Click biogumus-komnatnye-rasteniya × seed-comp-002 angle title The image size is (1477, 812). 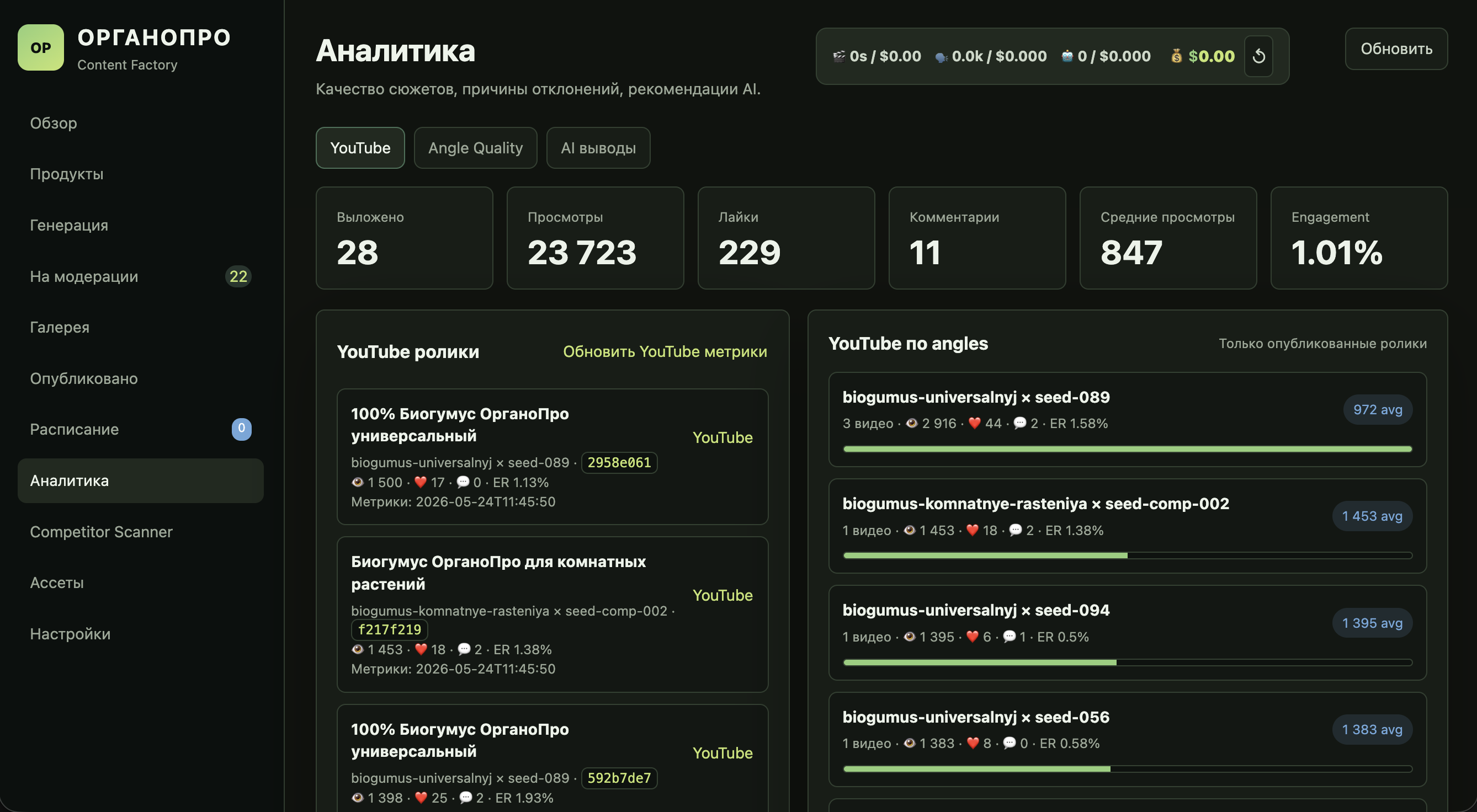click(x=1035, y=504)
